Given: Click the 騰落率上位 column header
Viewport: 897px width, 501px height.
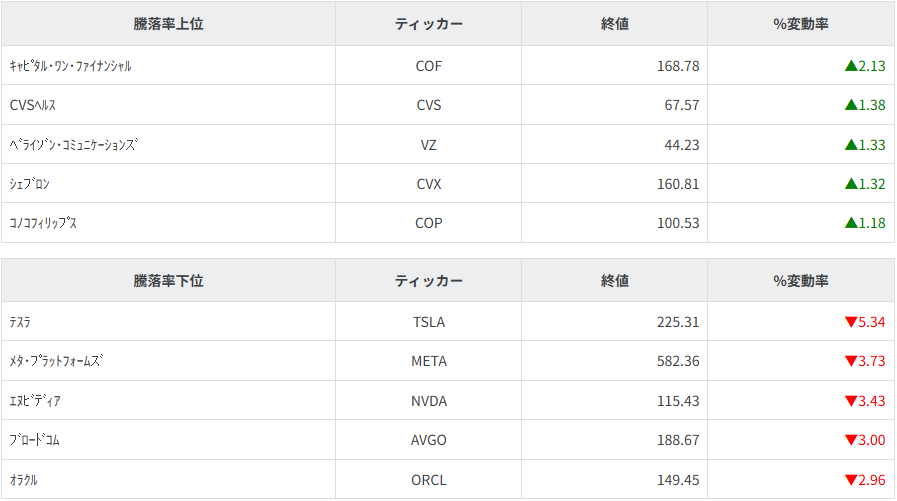Looking at the screenshot, I should click(x=168, y=24).
